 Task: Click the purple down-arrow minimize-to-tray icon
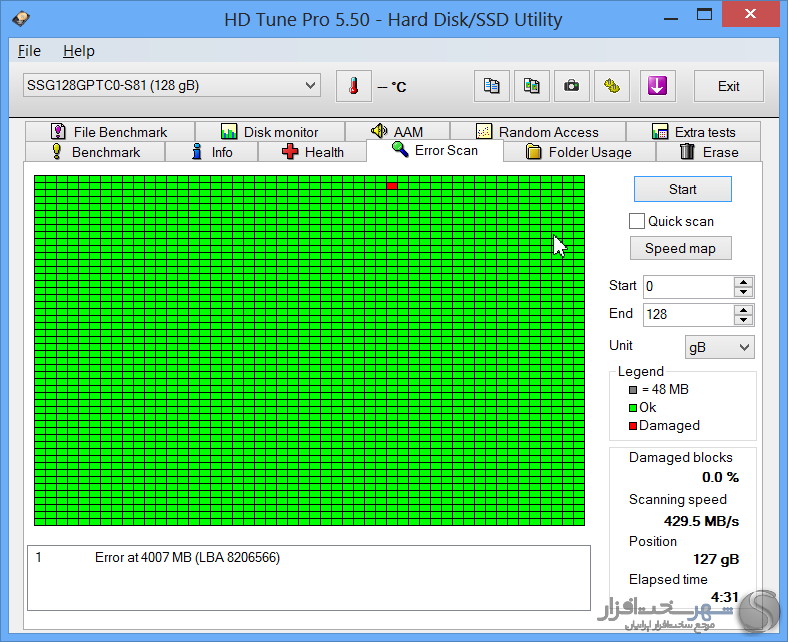pos(657,86)
